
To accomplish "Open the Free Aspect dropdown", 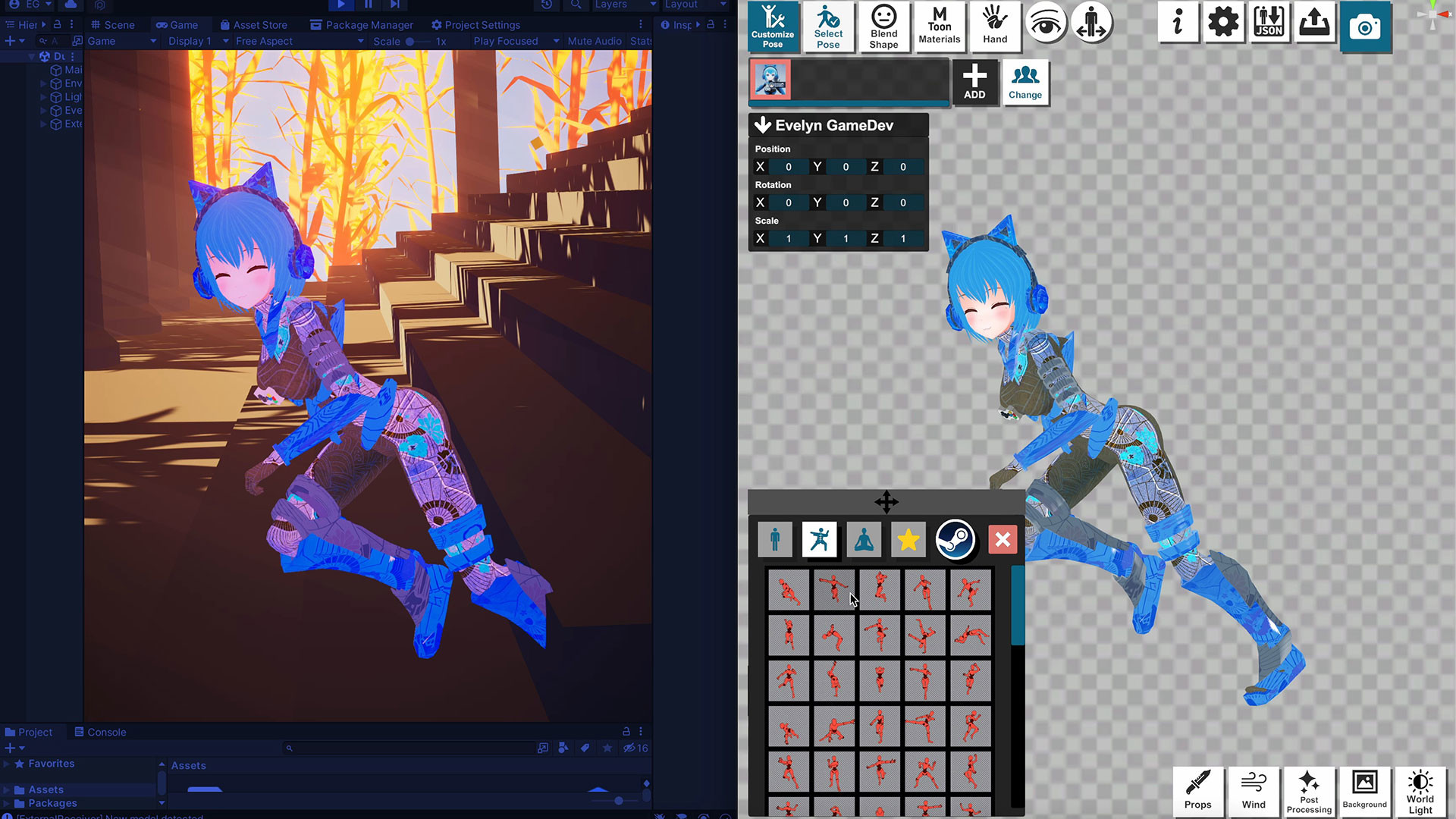I will [x=265, y=41].
